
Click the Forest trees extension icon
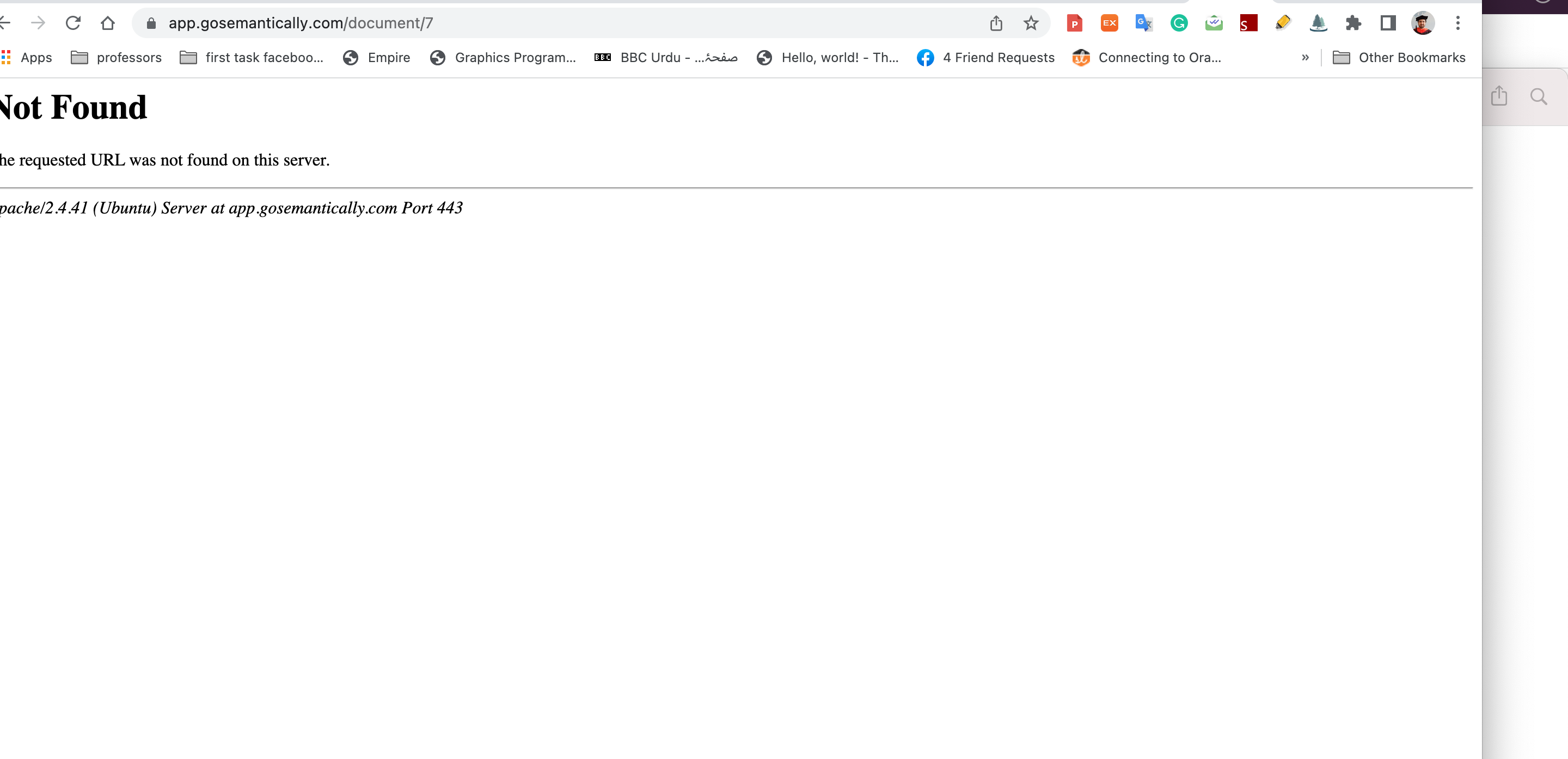1319,23
